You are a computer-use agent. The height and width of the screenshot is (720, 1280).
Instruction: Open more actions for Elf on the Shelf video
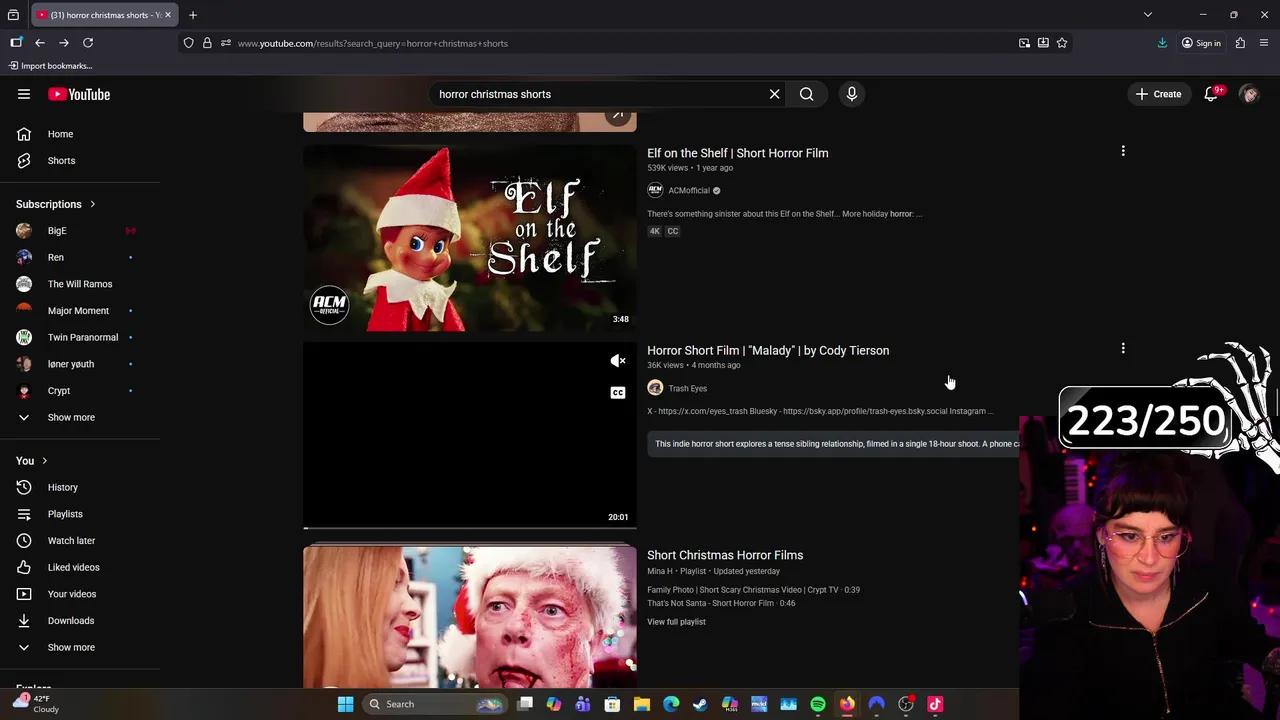(x=1123, y=151)
